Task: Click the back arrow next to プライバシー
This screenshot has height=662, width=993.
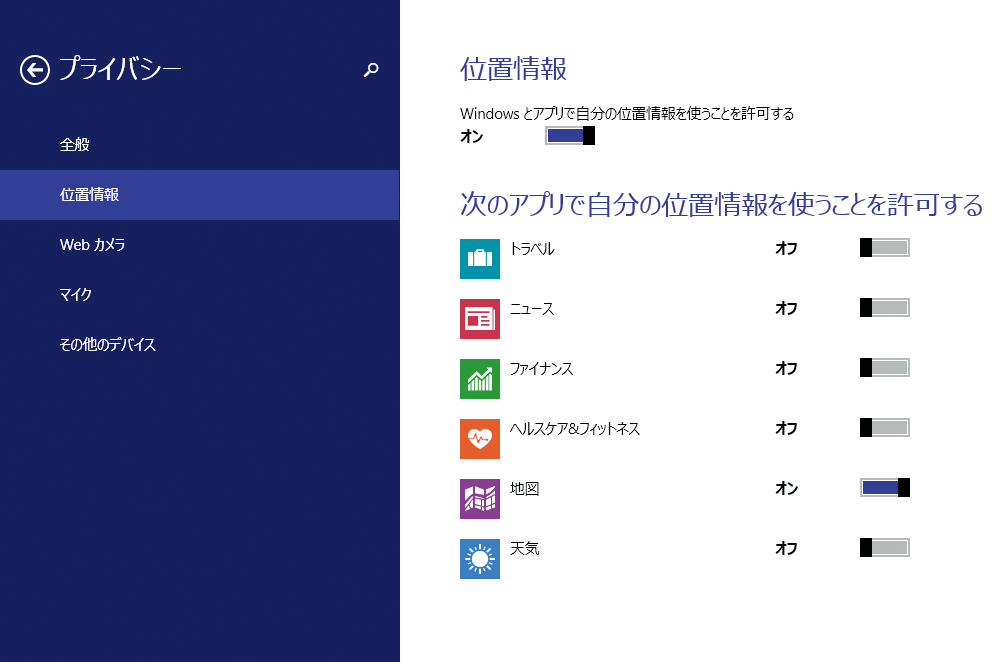Action: [x=34, y=70]
